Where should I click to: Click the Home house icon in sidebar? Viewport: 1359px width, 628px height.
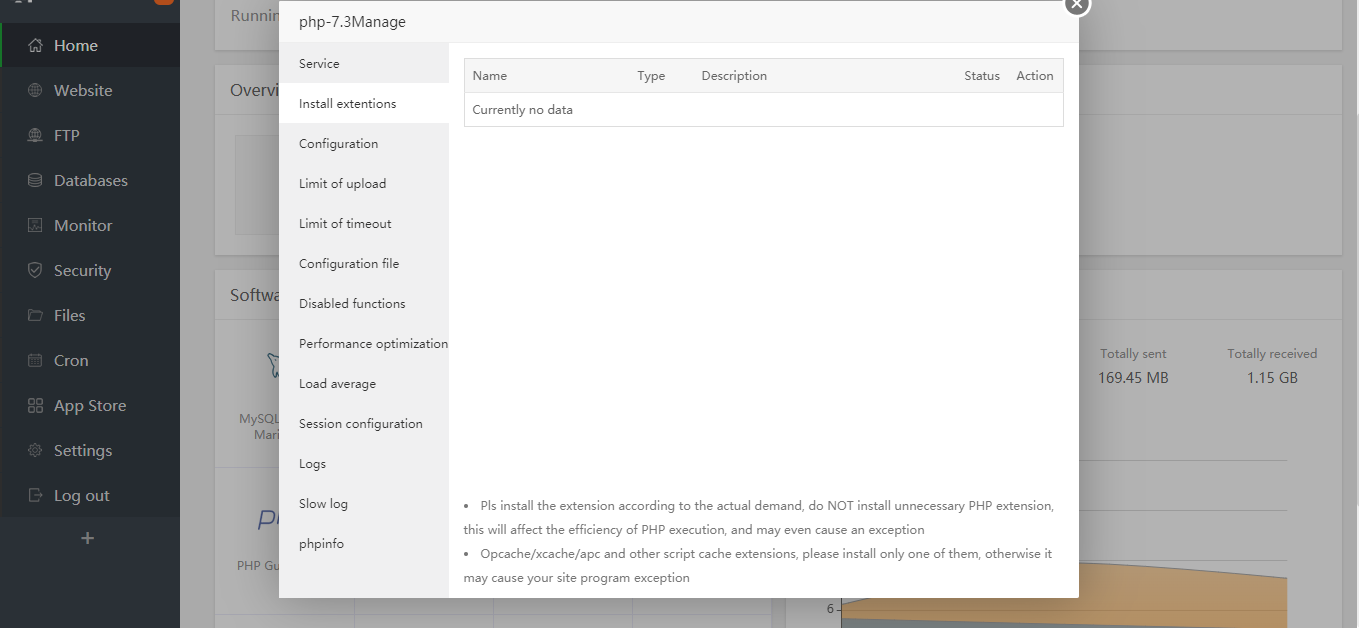(35, 45)
